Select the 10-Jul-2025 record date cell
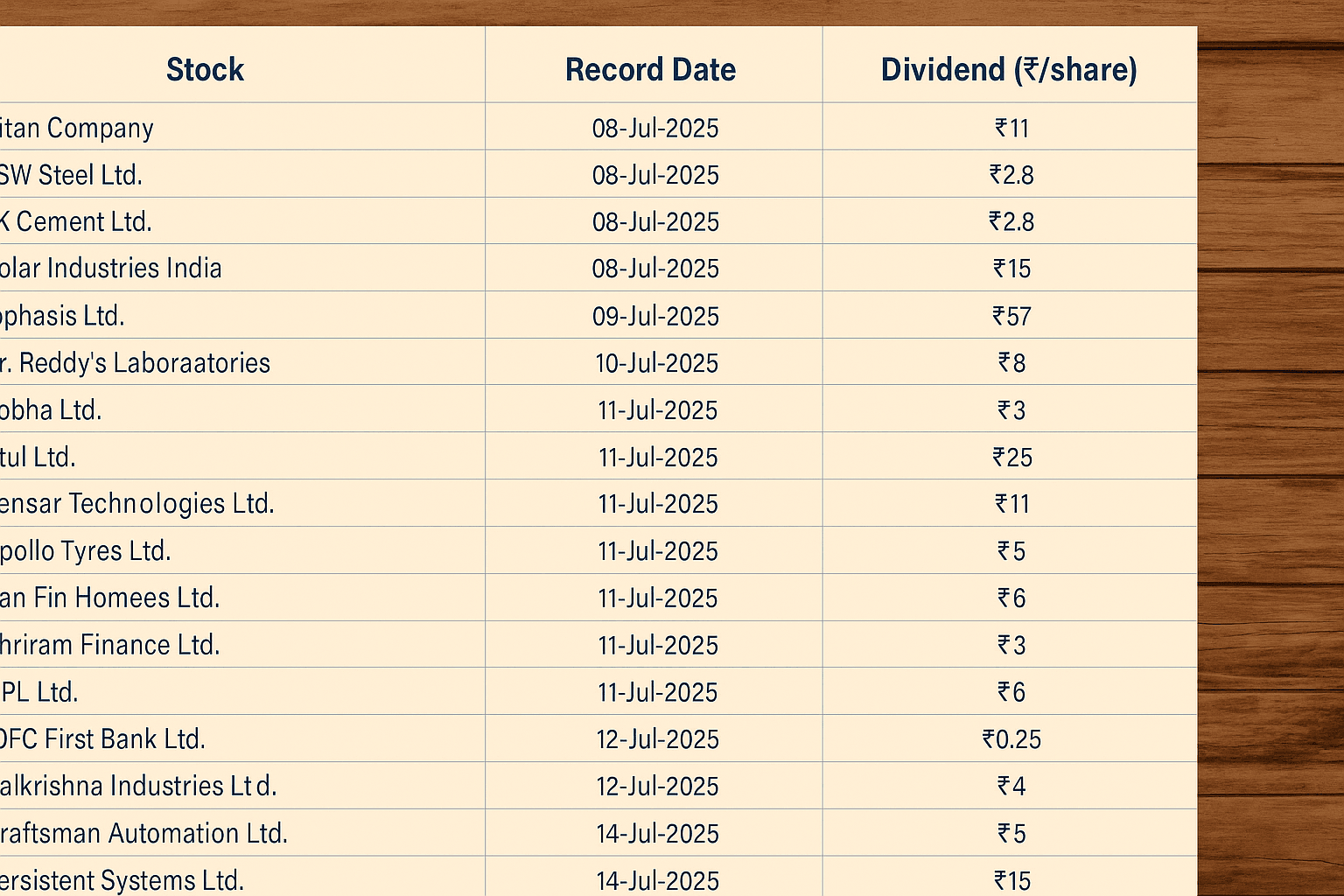 tap(656, 363)
